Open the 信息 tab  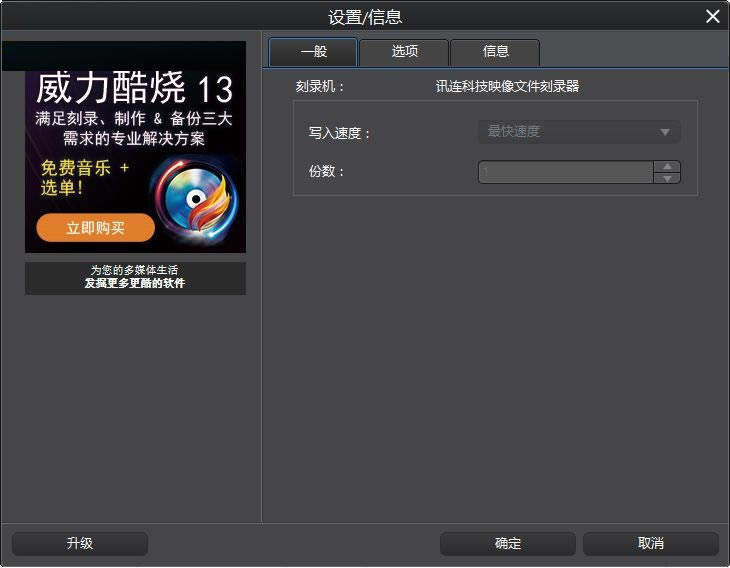pyautogui.click(x=495, y=52)
